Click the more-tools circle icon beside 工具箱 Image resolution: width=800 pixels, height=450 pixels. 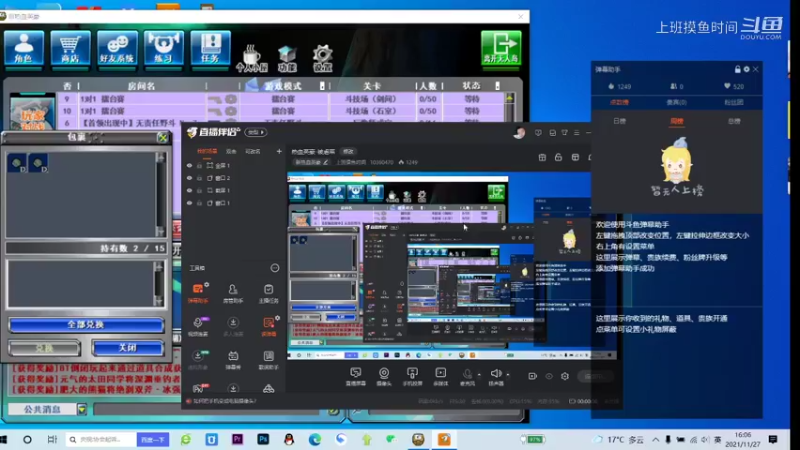[274, 268]
